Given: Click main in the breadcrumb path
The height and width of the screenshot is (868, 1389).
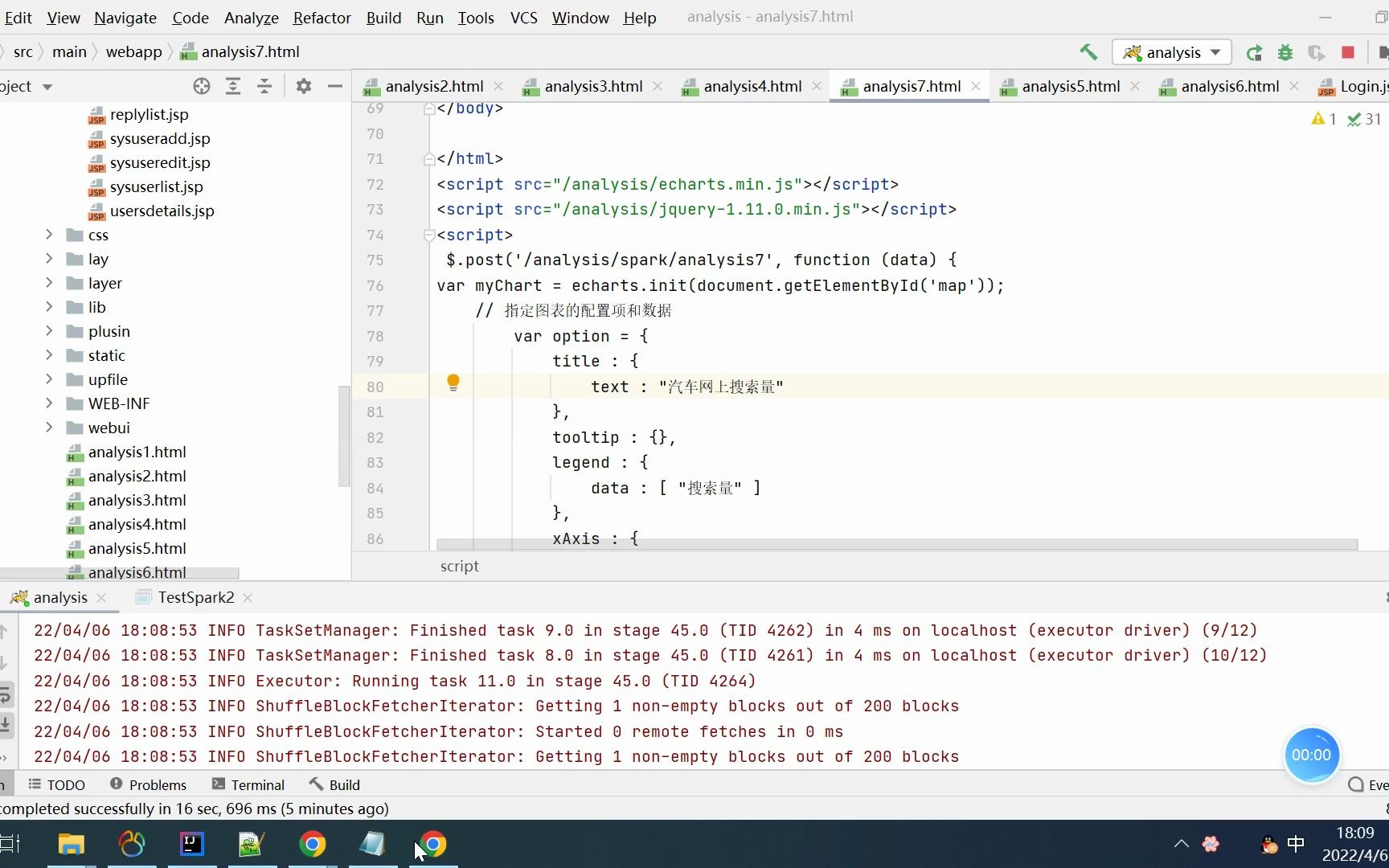Looking at the screenshot, I should (x=69, y=52).
